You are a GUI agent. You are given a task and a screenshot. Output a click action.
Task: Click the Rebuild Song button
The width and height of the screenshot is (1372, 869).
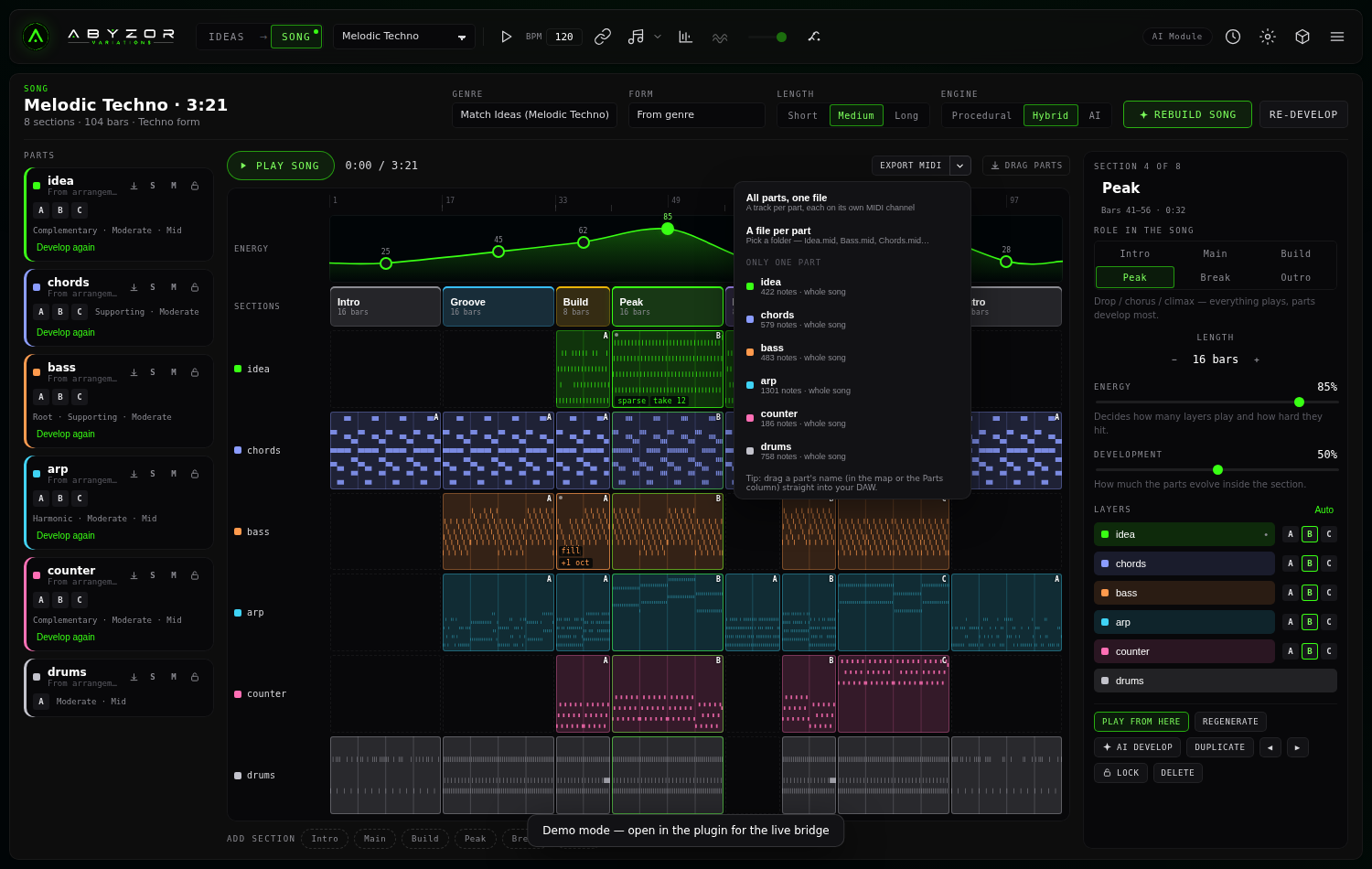tap(1187, 114)
